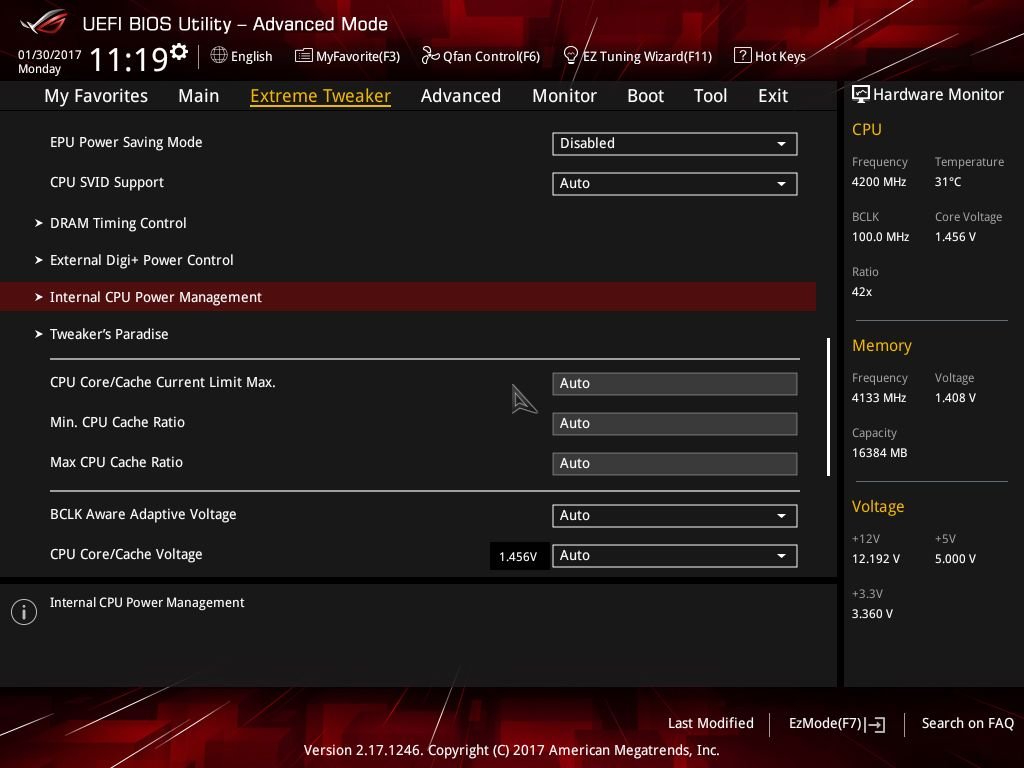The image size is (1024, 768).
Task: Click the 01/30/2017 date text
Action: point(50,55)
